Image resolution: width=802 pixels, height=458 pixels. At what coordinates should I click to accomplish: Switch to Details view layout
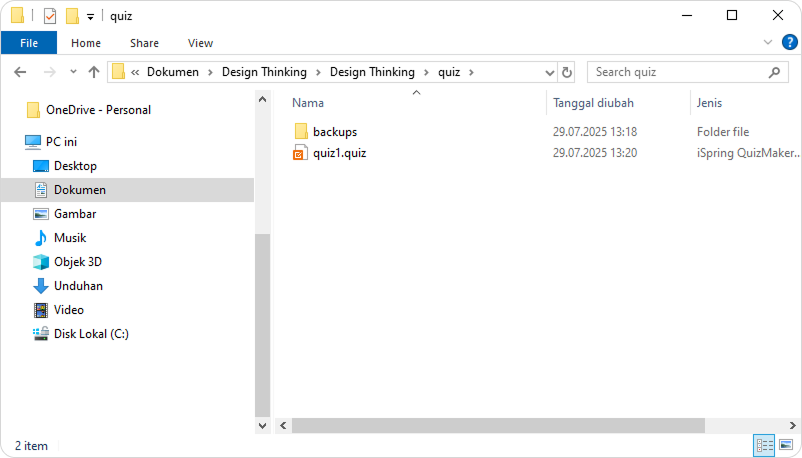pyautogui.click(x=764, y=445)
